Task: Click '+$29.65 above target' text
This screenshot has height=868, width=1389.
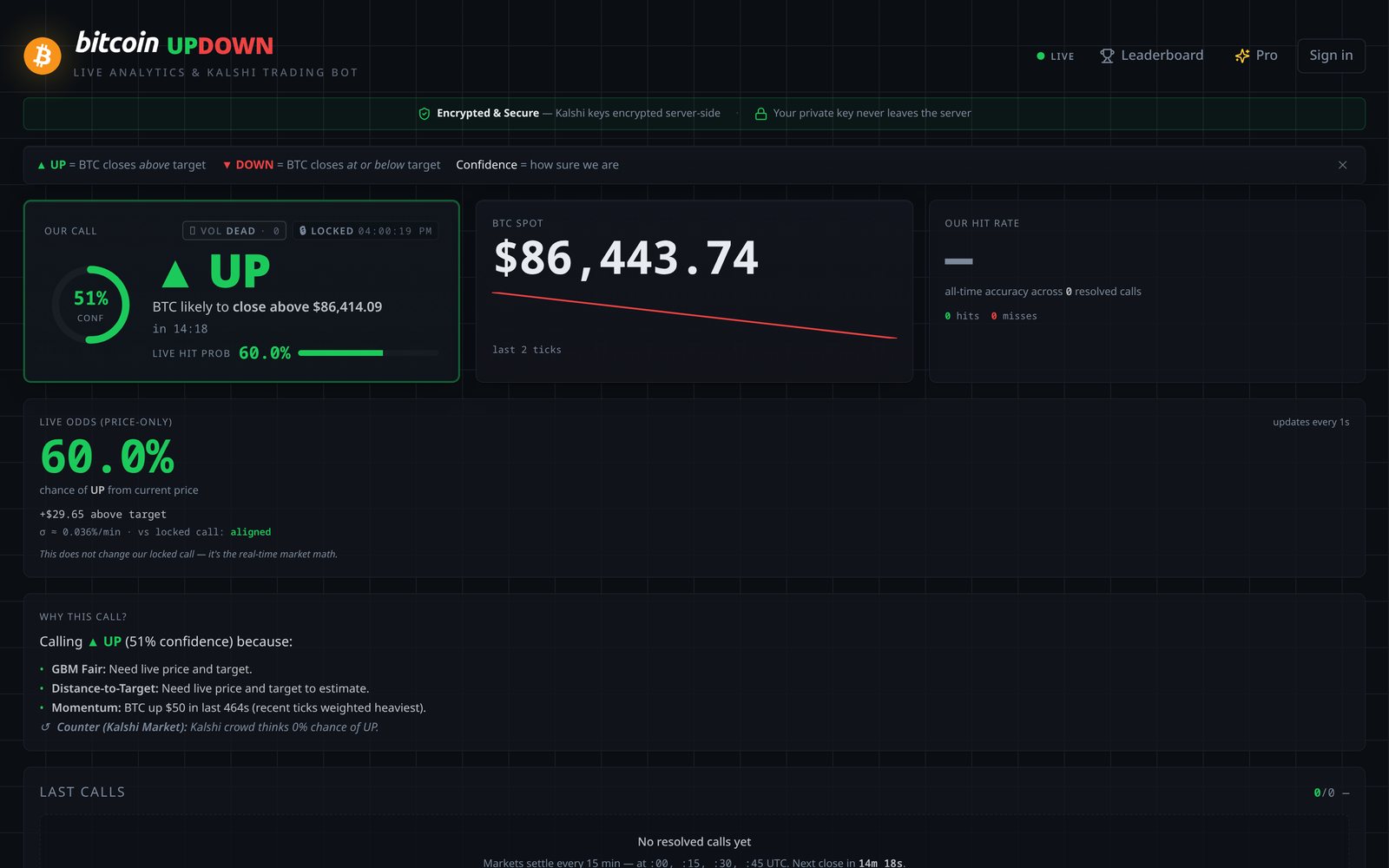Action: [x=102, y=514]
